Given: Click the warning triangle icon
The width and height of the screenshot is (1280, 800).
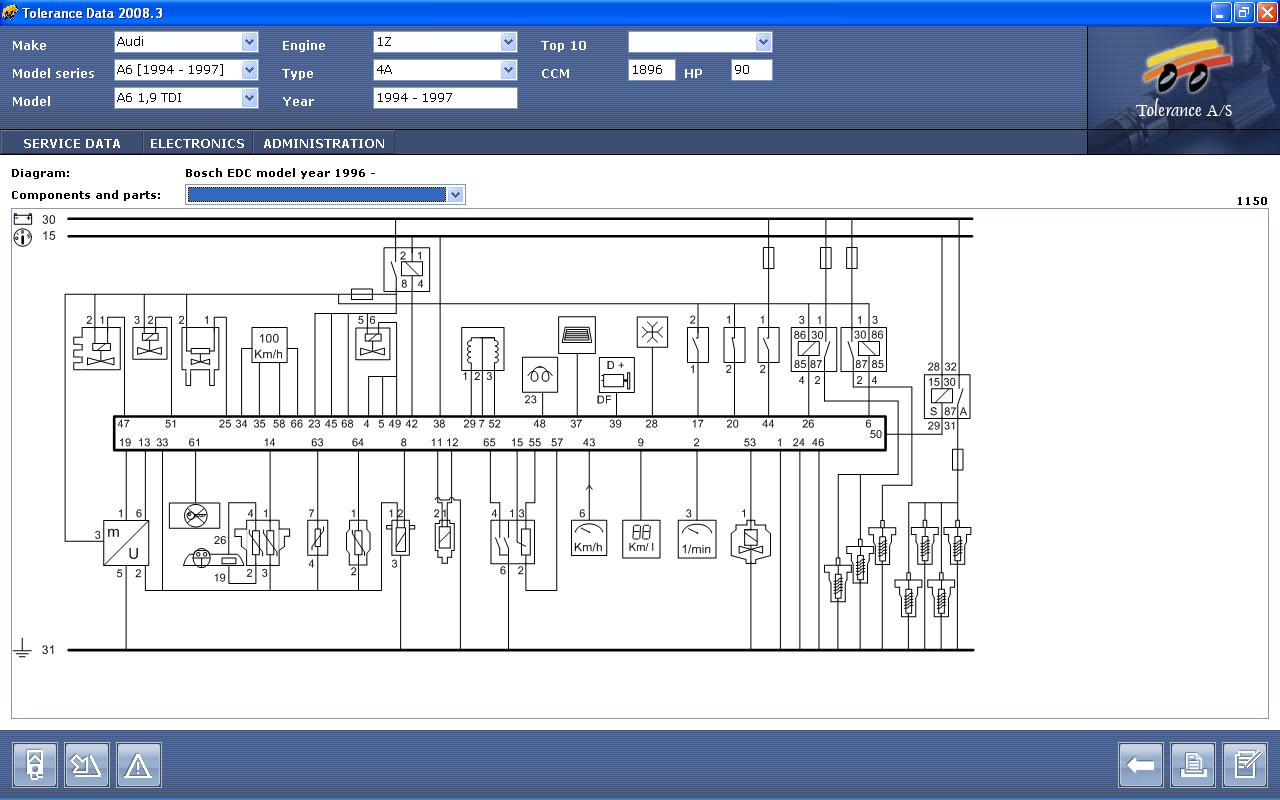Looking at the screenshot, I should [138, 765].
